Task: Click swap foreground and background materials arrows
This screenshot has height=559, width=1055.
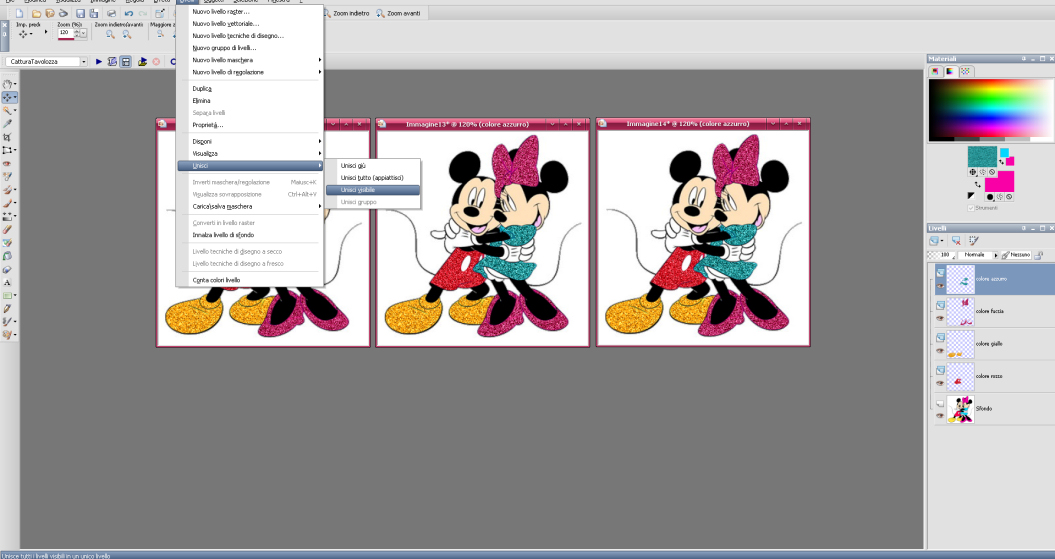Action: pos(977,184)
